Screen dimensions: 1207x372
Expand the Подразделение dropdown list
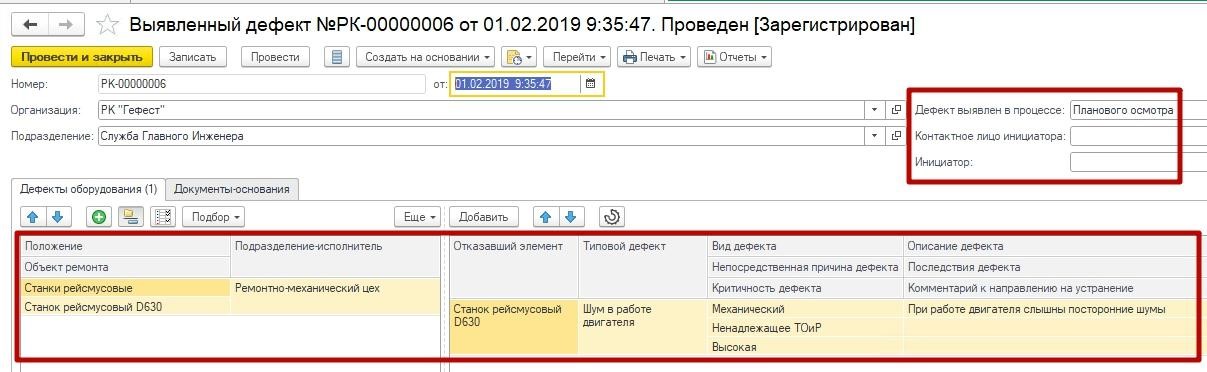coord(875,136)
